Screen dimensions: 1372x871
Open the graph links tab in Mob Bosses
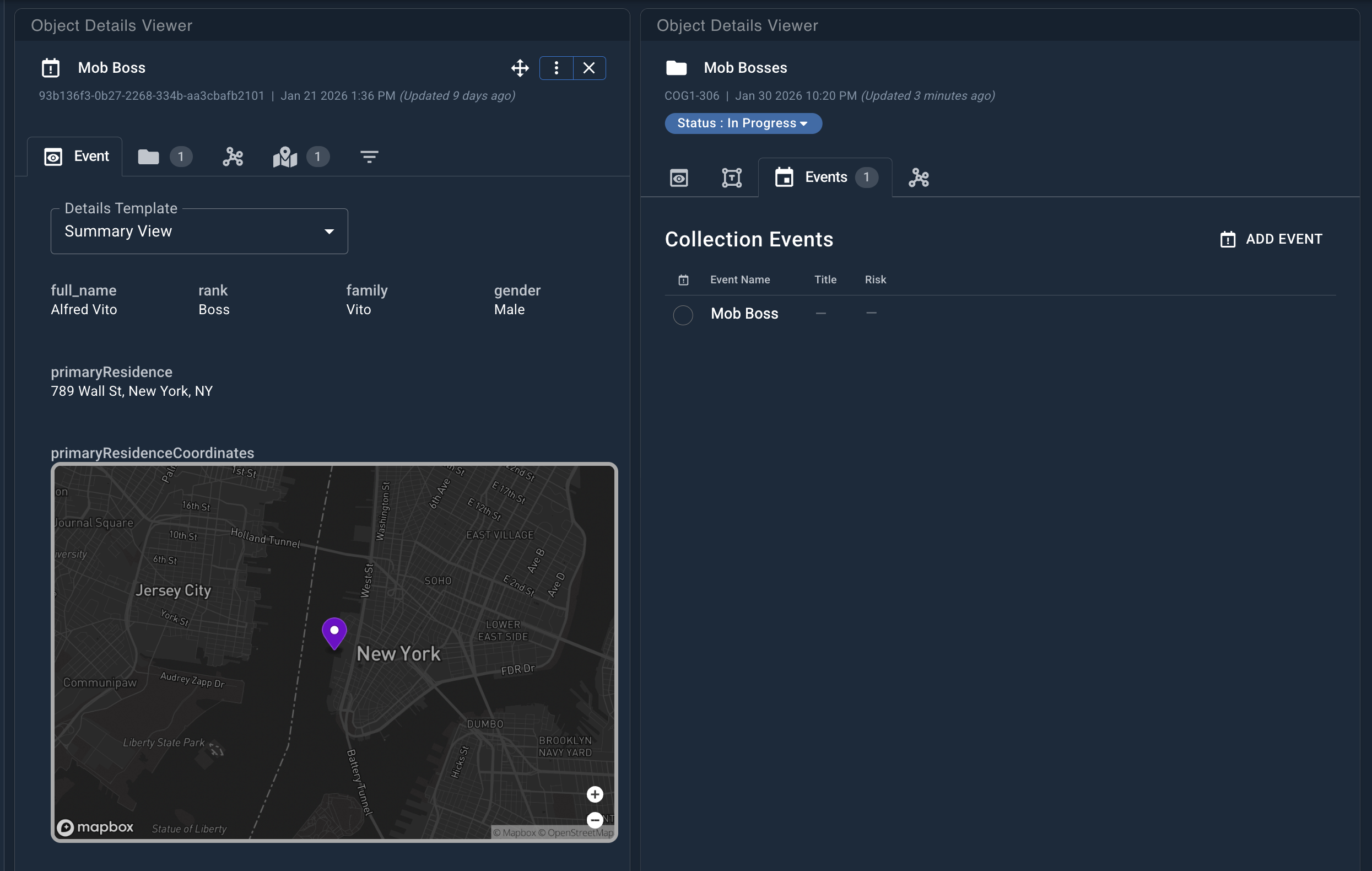[x=919, y=178]
